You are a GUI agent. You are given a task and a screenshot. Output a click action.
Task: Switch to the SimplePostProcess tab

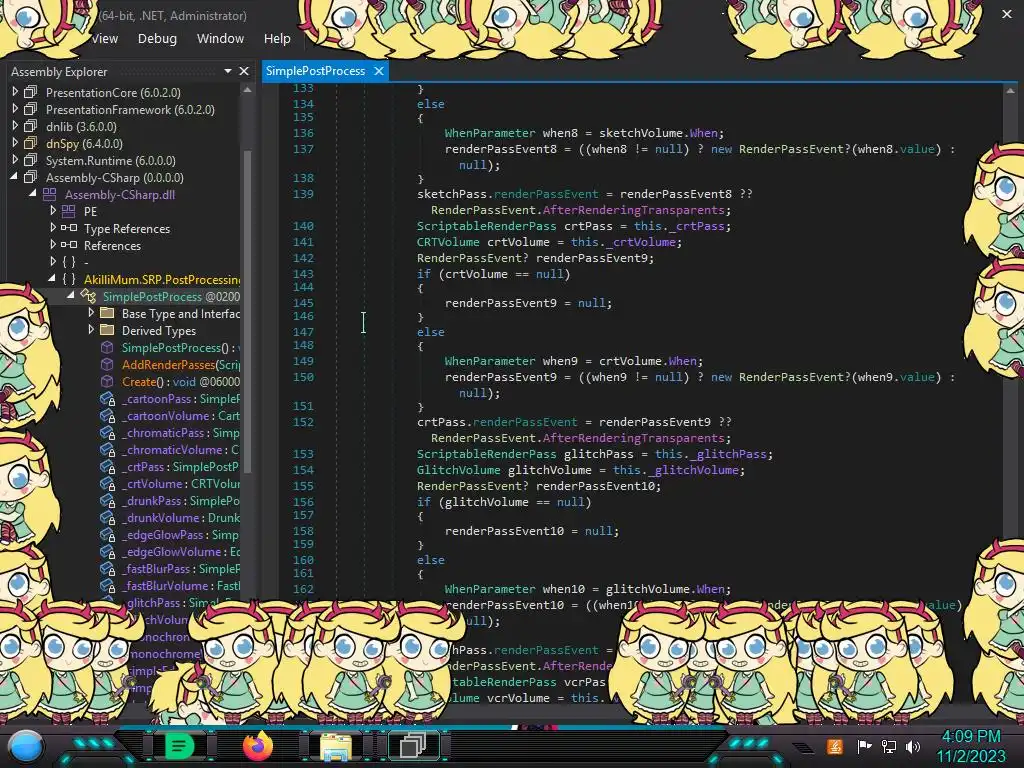(315, 71)
